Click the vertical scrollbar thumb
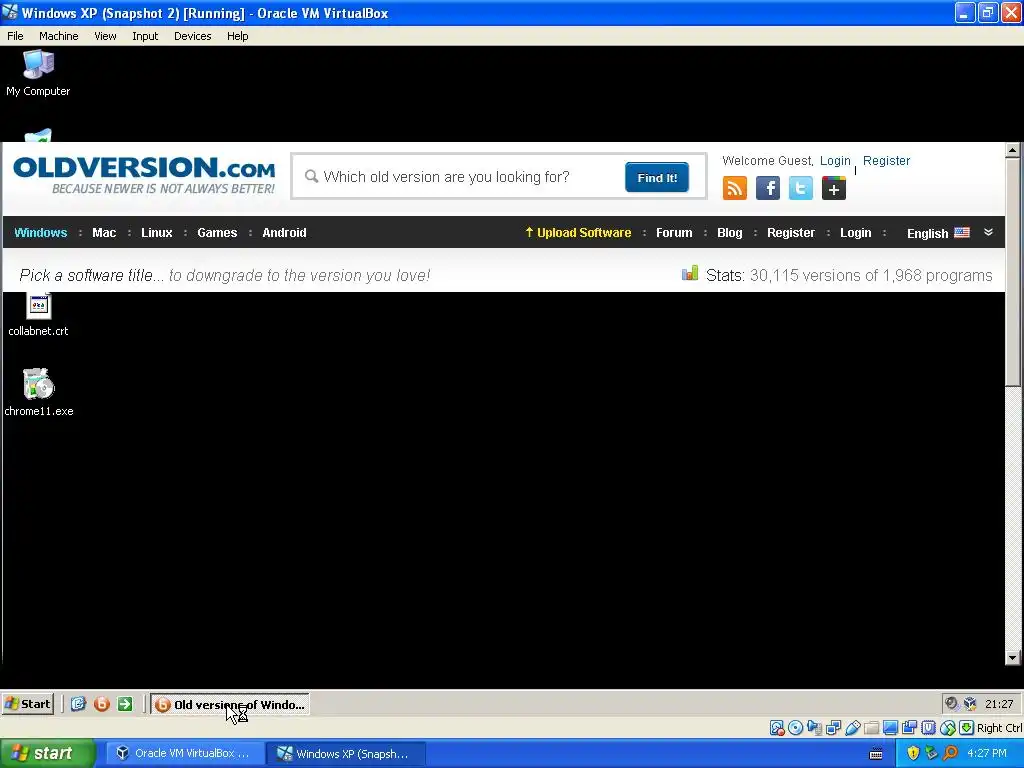 pyautogui.click(x=1012, y=272)
